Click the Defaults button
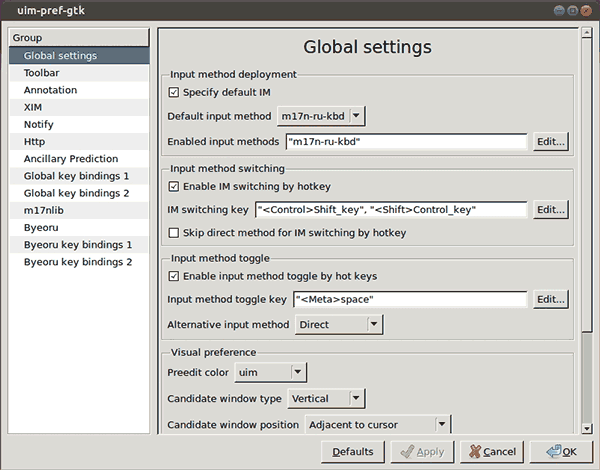This screenshot has width=600, height=470. point(352,452)
